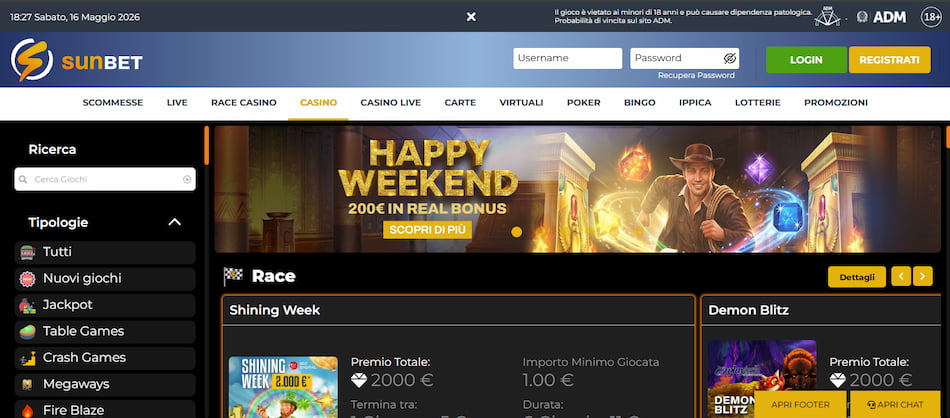Open race Dettagli button
The width and height of the screenshot is (950, 418).
coord(857,277)
